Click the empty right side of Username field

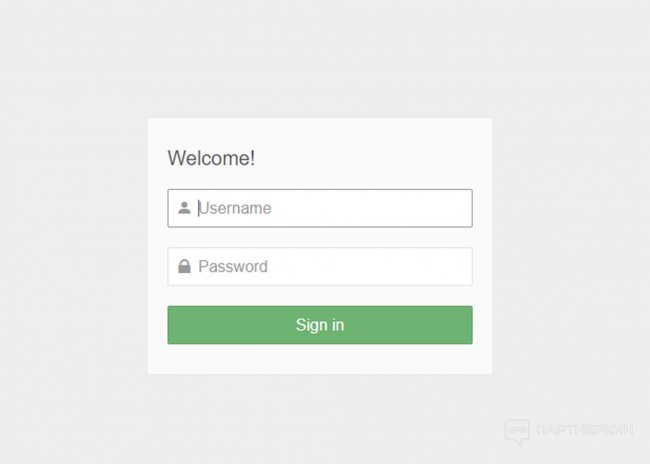point(420,208)
